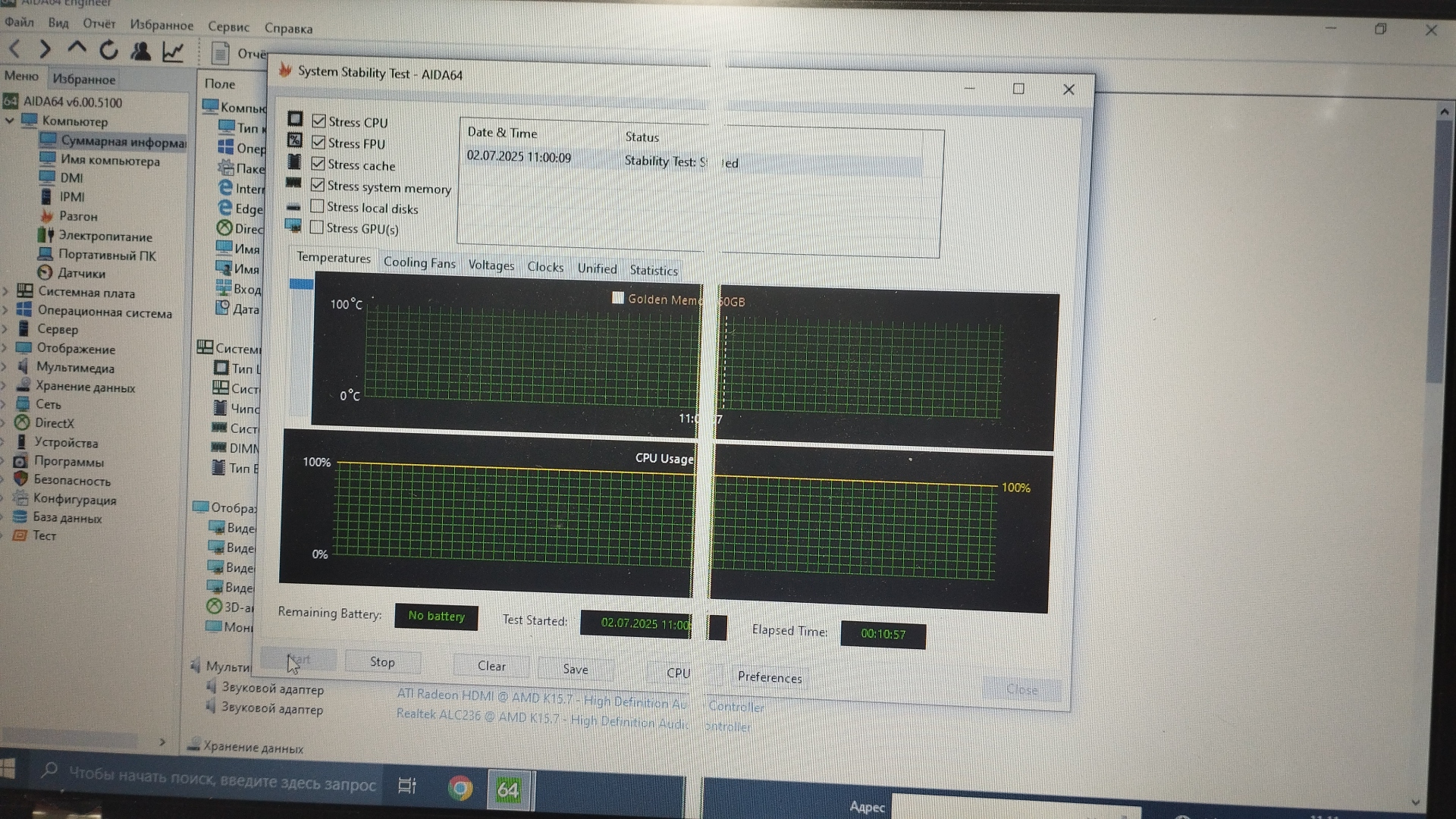The image size is (1456, 819).
Task: Disable the Stress CPU checkbox
Action: pyautogui.click(x=319, y=121)
